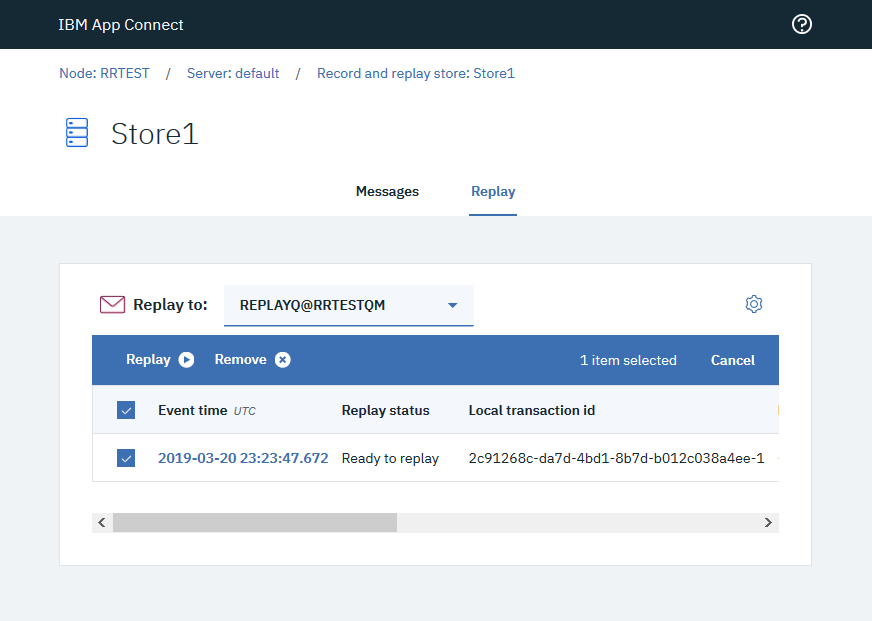The image size is (872, 621).
Task: Click transaction id 2c91268c-da7d-4bd1-8b7d-b012c038a4ee-1
Action: pos(616,458)
